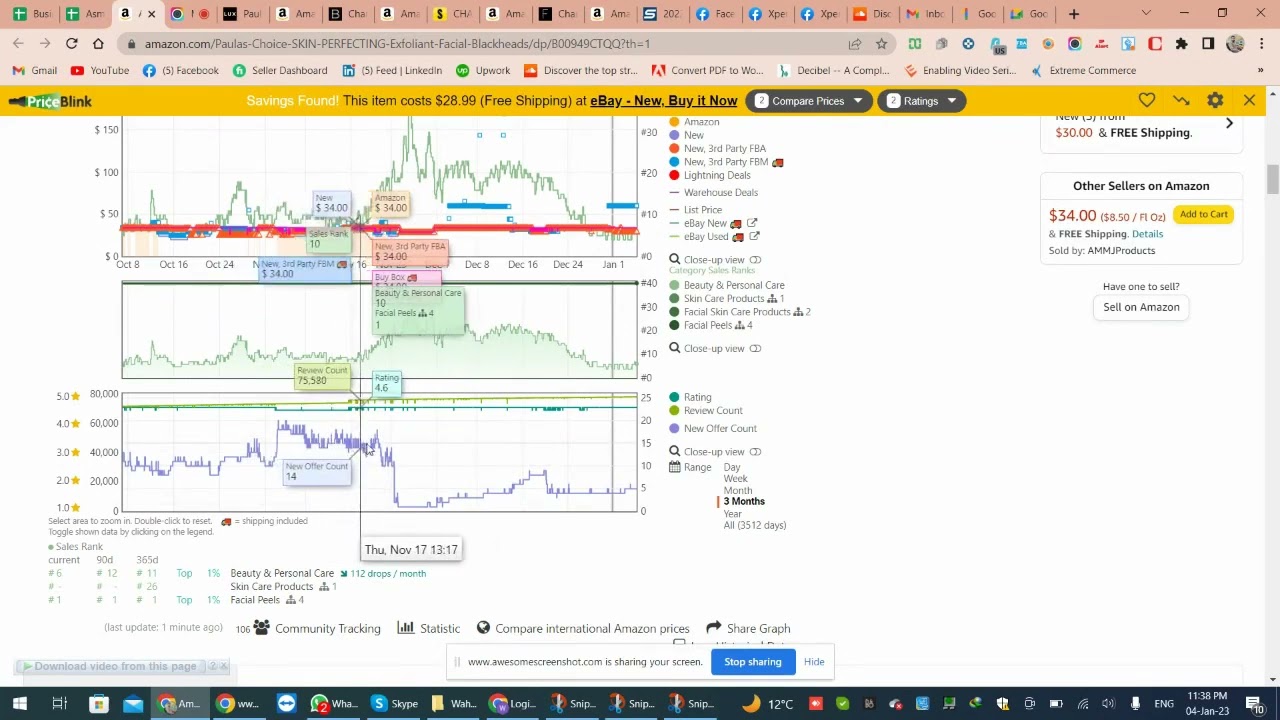Expand the browser tab search dropdown
Viewport: 1280px width, 720px height.
point(1146,14)
